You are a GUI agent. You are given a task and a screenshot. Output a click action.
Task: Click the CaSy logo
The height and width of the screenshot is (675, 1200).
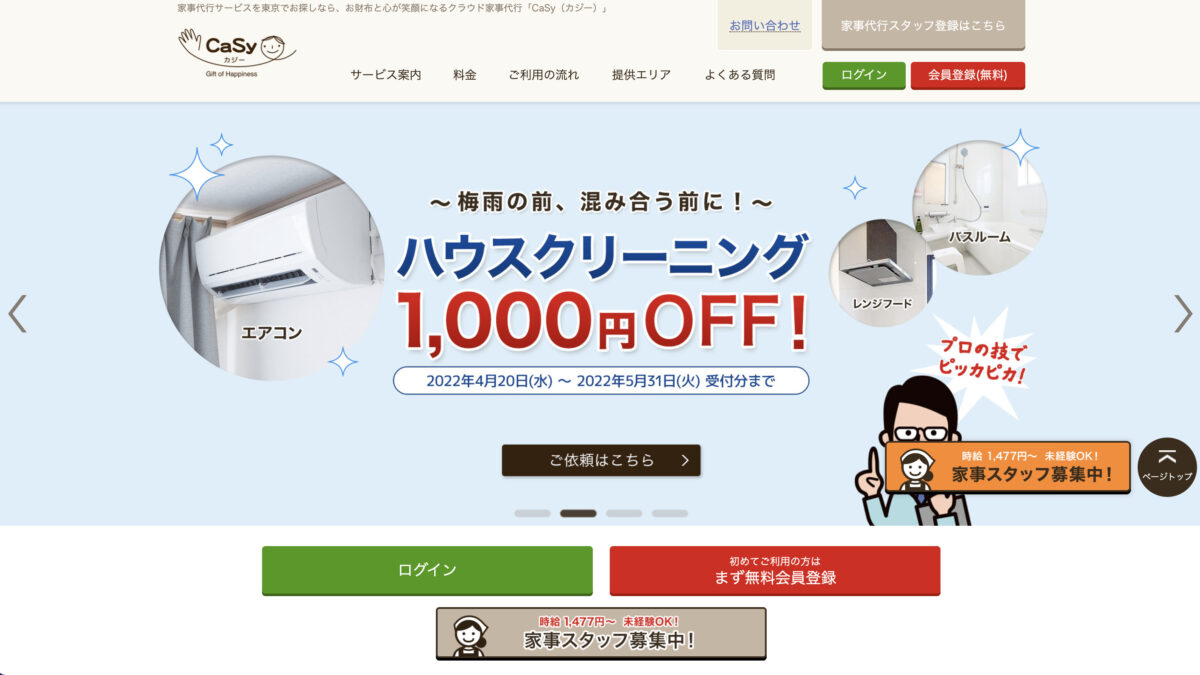237,52
